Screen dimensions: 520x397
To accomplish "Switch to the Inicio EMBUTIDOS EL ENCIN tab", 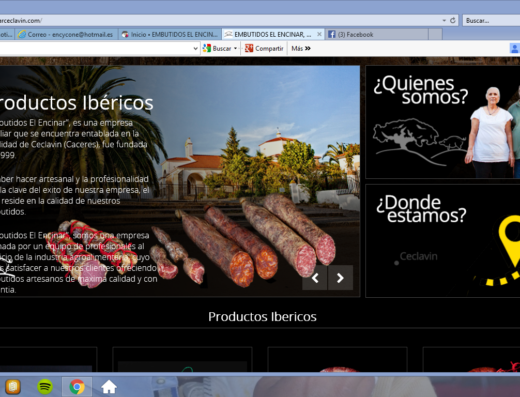I will coord(170,34).
